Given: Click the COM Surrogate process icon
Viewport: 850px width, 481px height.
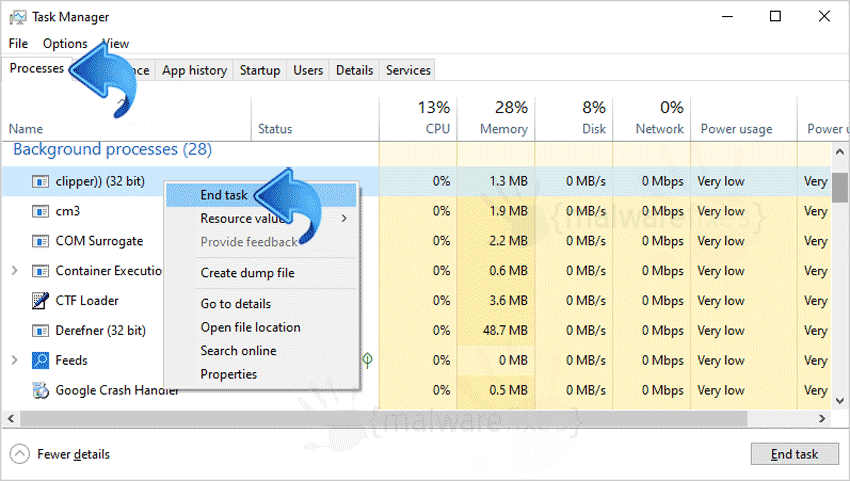Looking at the screenshot, I should (x=40, y=241).
